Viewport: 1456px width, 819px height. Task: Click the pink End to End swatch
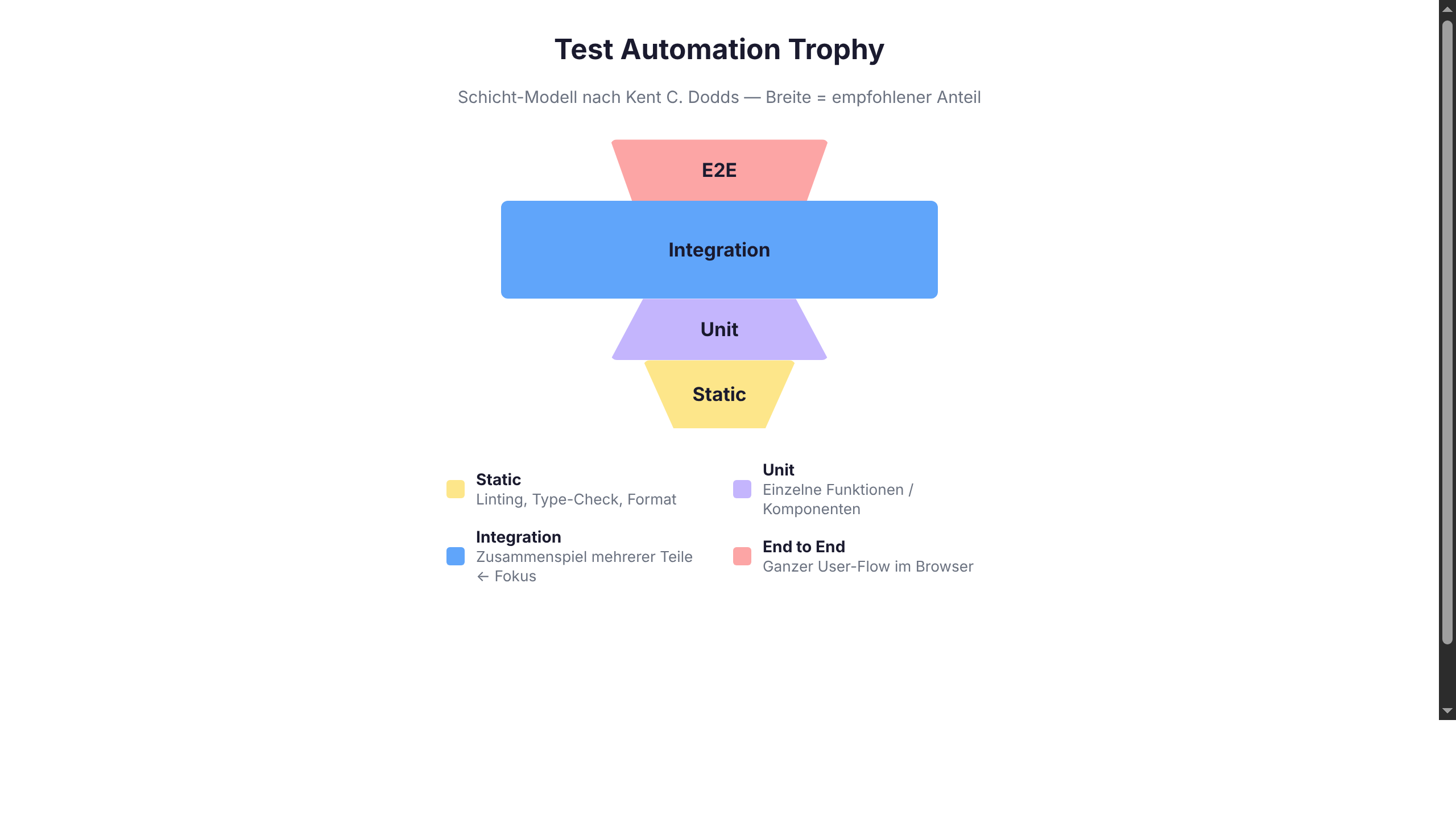click(x=742, y=556)
